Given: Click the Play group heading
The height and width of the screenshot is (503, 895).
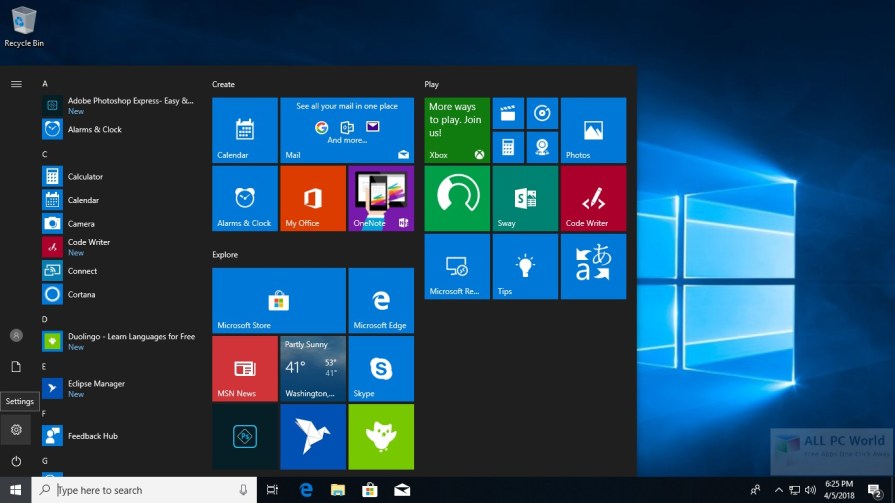Looking at the screenshot, I should point(432,84).
